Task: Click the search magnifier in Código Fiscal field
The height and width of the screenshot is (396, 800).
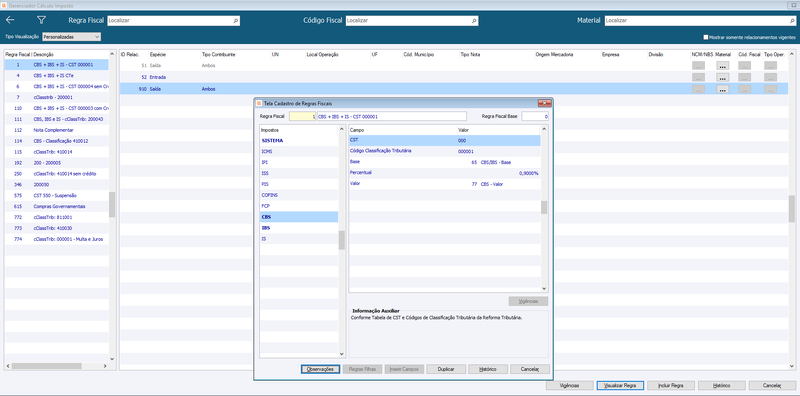Action: (x=474, y=21)
